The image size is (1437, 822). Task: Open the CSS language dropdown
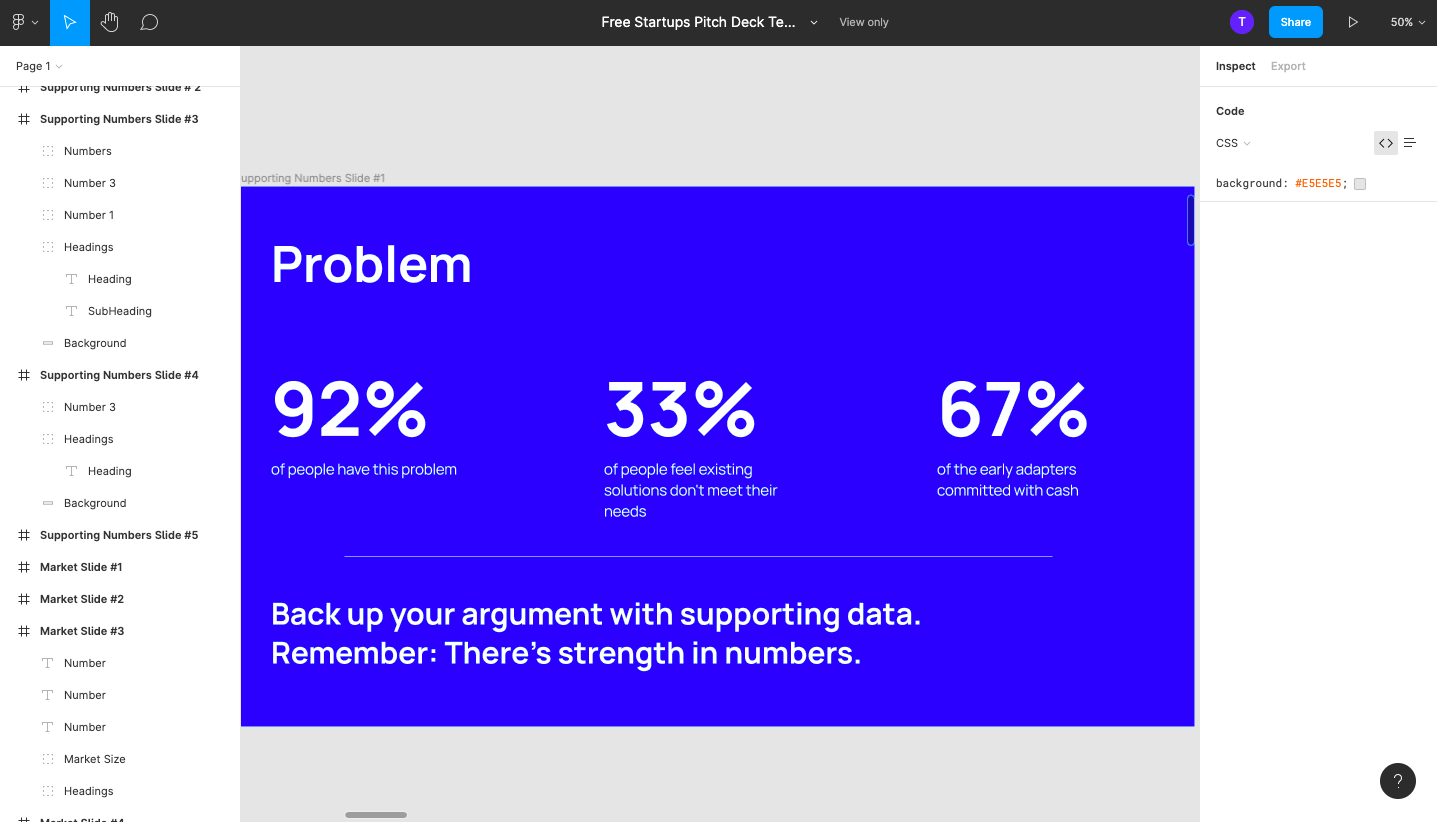1233,143
